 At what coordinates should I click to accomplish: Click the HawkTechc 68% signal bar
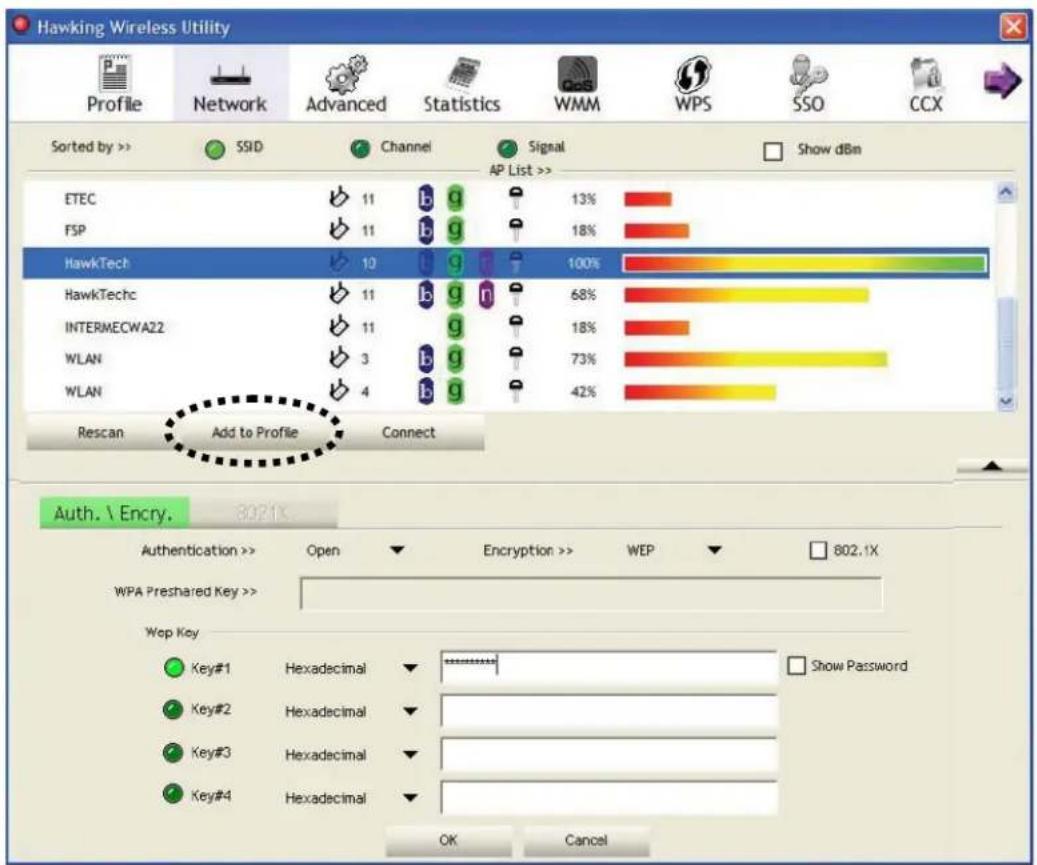tap(746, 295)
